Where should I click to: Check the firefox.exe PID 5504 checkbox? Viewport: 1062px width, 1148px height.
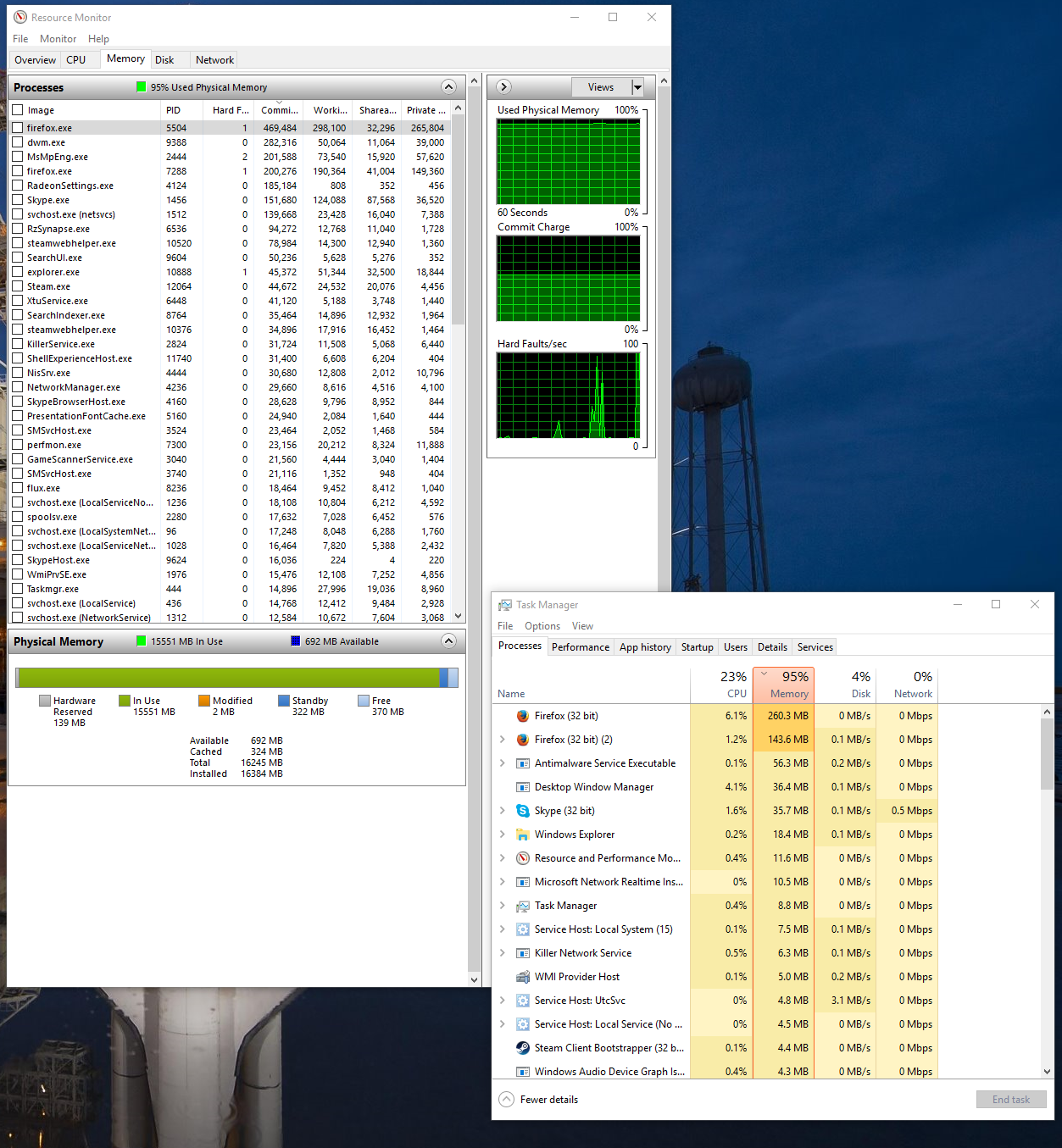[18, 127]
